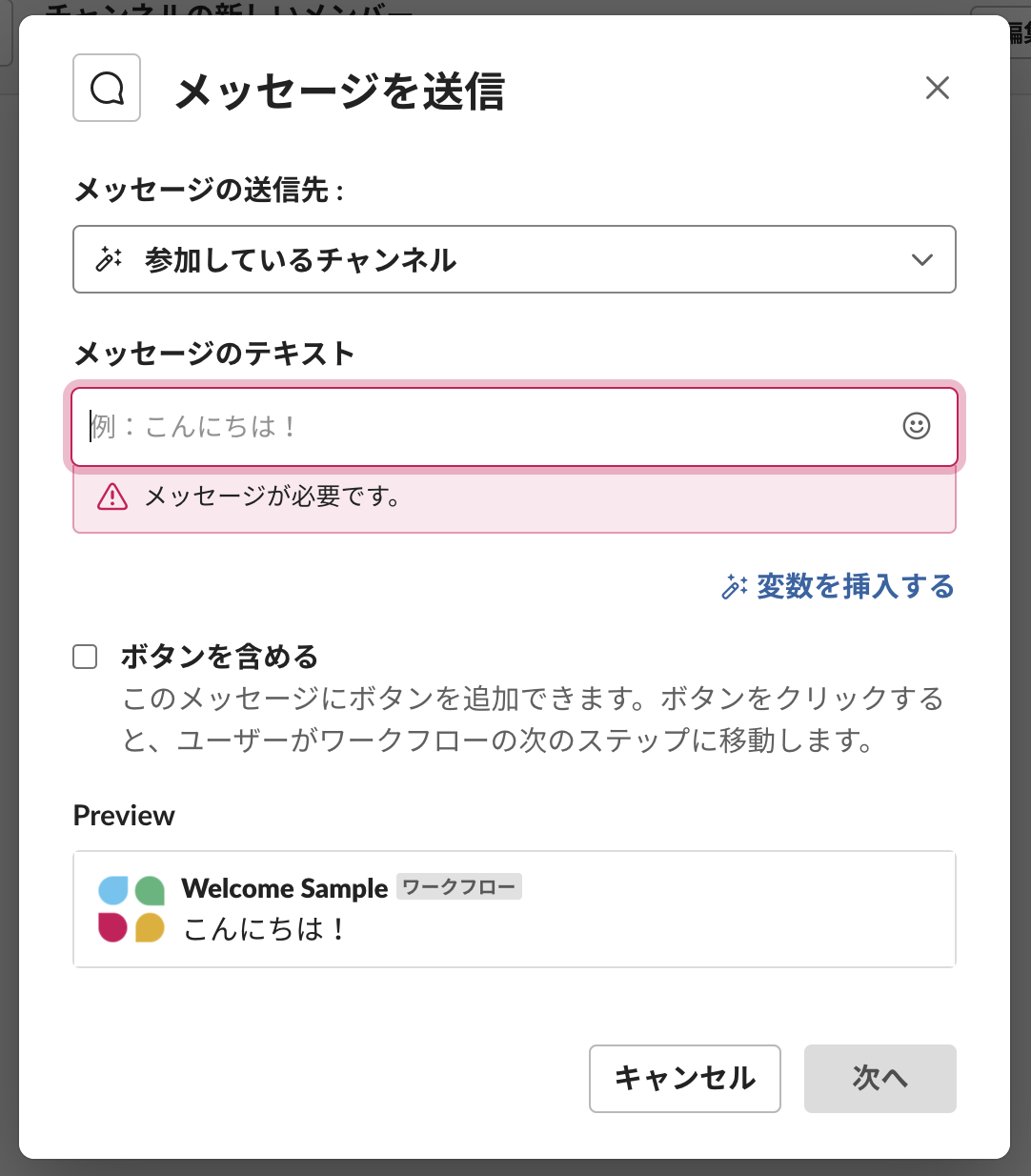Image resolution: width=1031 pixels, height=1176 pixels.
Task: Click the メッセージの送信先 label
Action: pyautogui.click(x=209, y=190)
